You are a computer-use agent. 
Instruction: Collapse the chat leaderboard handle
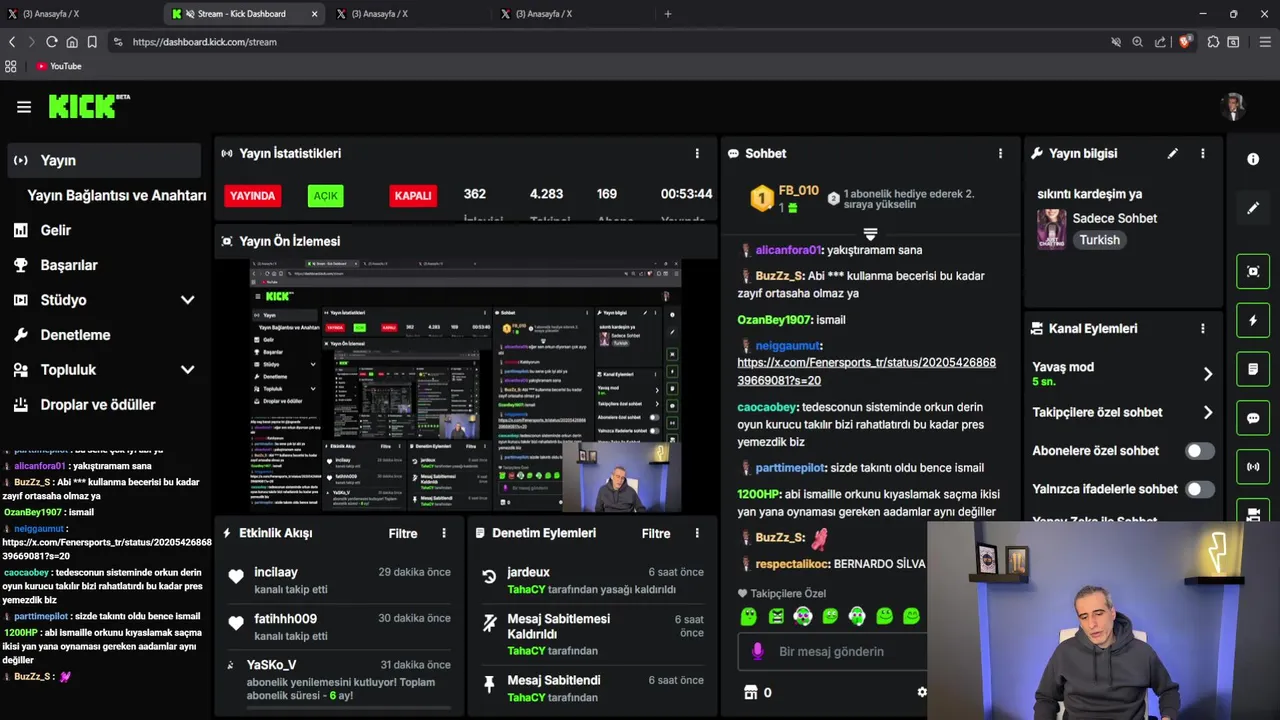click(870, 234)
